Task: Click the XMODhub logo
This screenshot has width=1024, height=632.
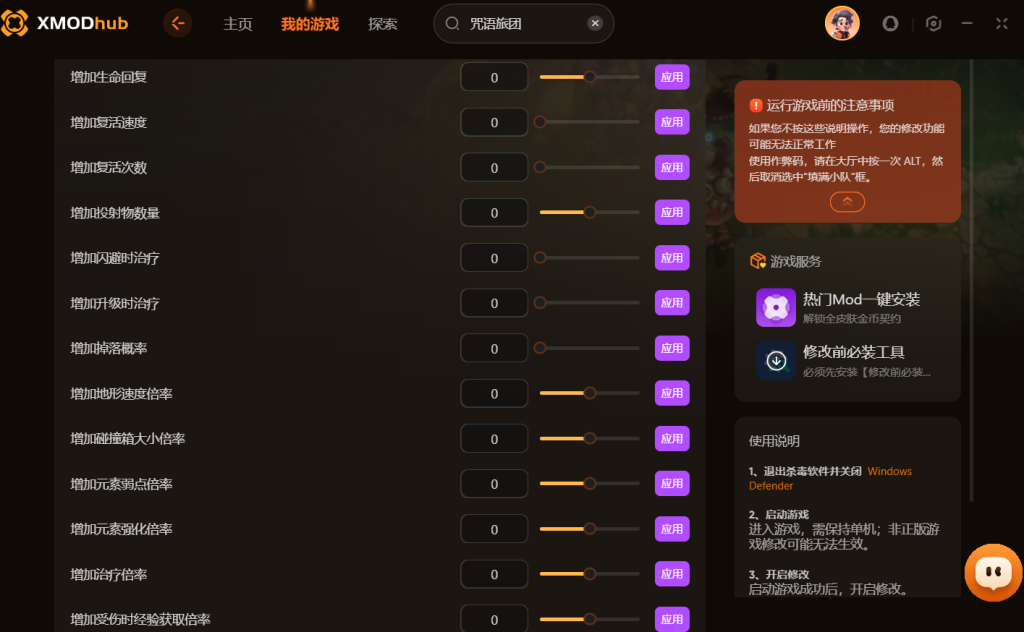Action: [x=65, y=24]
